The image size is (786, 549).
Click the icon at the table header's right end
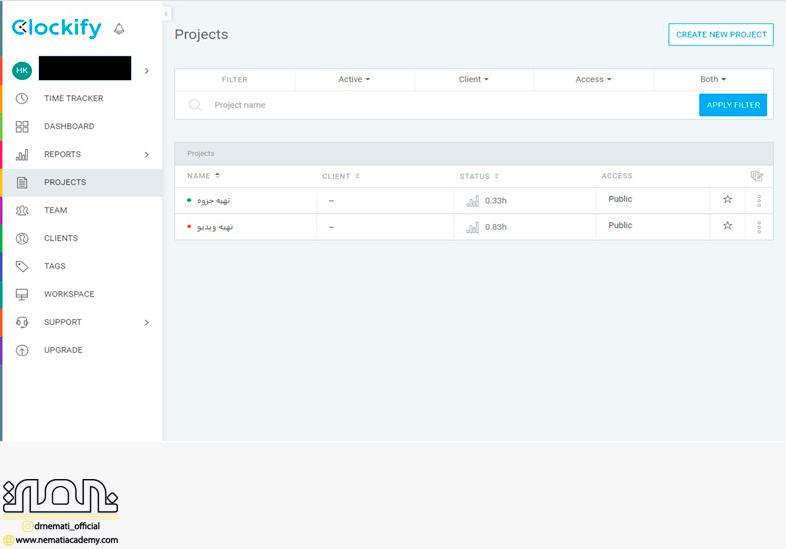click(757, 176)
